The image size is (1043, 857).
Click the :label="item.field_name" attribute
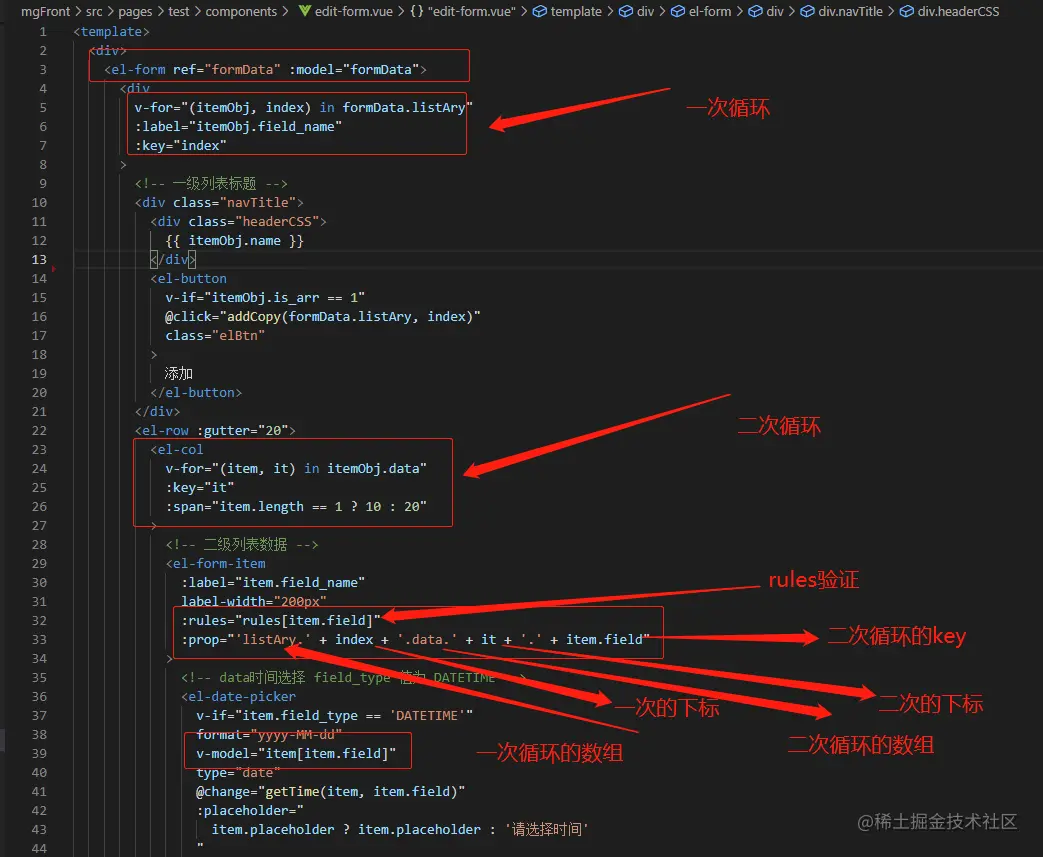coord(273,582)
